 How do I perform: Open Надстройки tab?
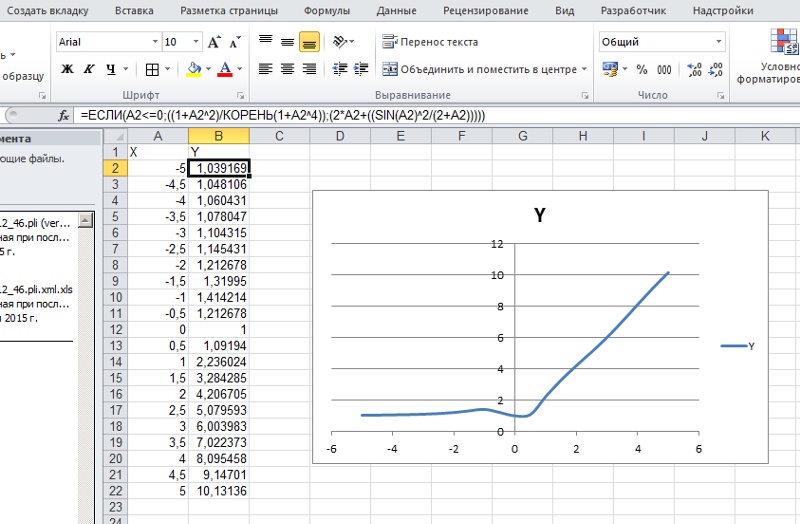coord(723,11)
